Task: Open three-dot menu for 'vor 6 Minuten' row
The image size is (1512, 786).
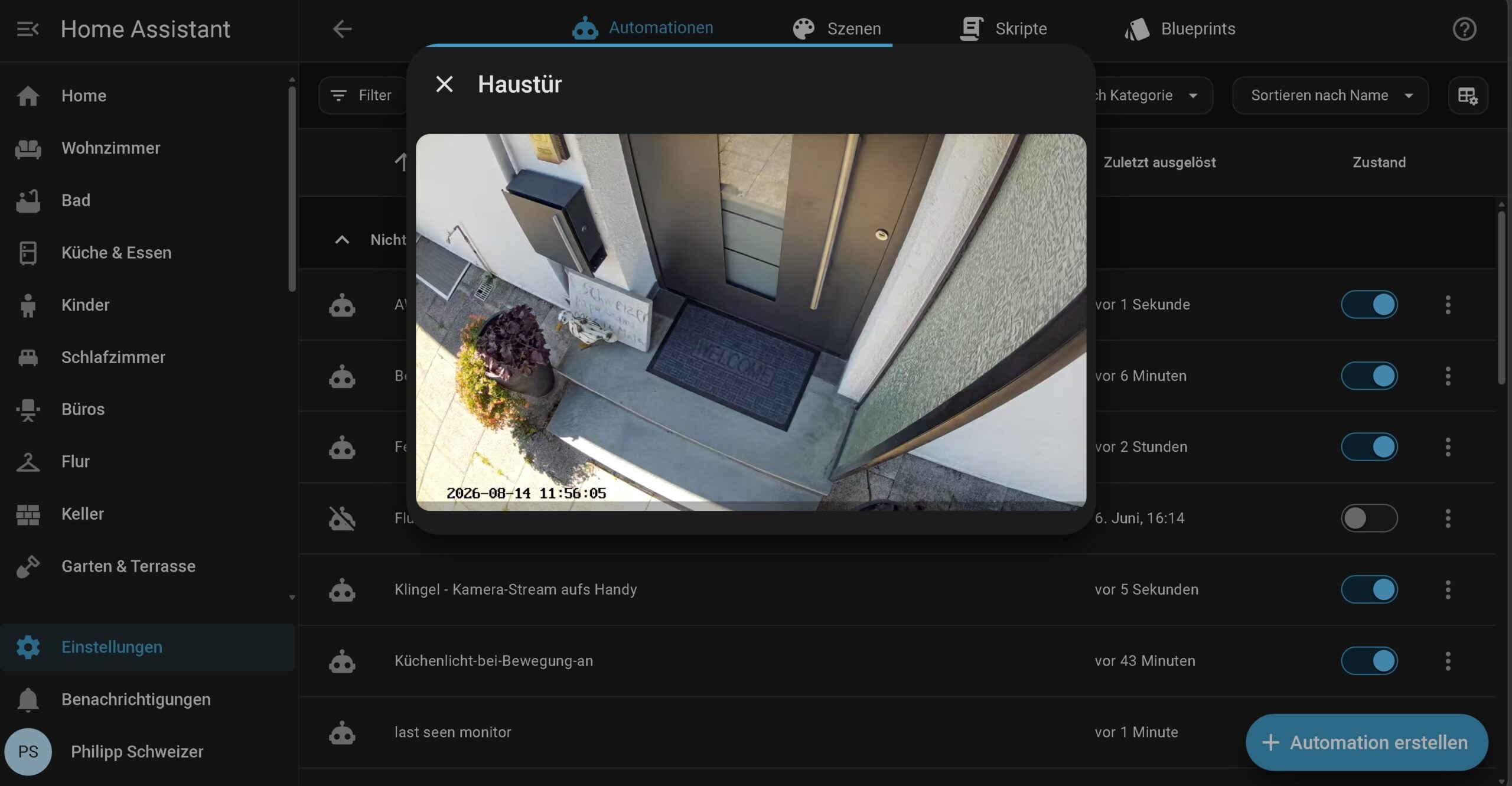Action: tap(1448, 376)
